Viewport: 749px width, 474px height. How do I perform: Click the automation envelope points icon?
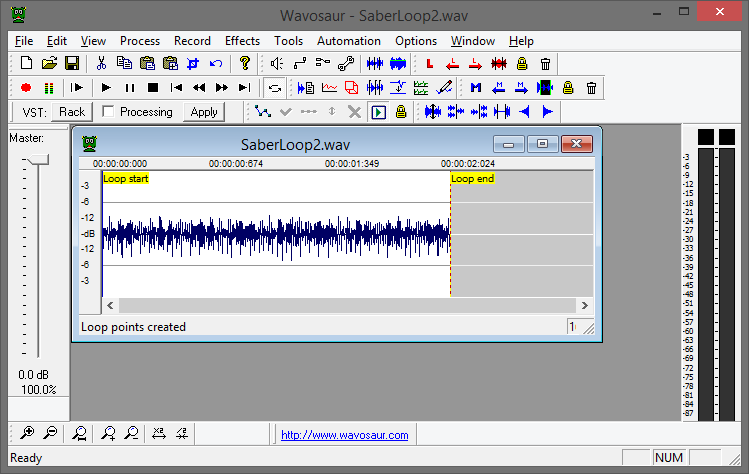[263, 112]
